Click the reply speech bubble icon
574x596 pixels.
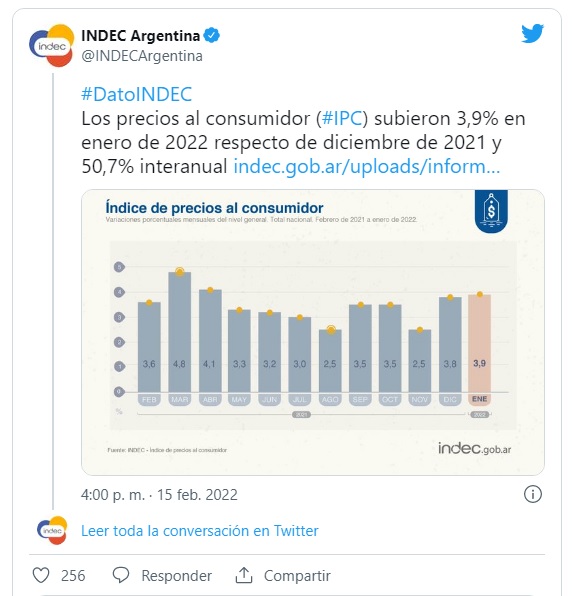(121, 575)
